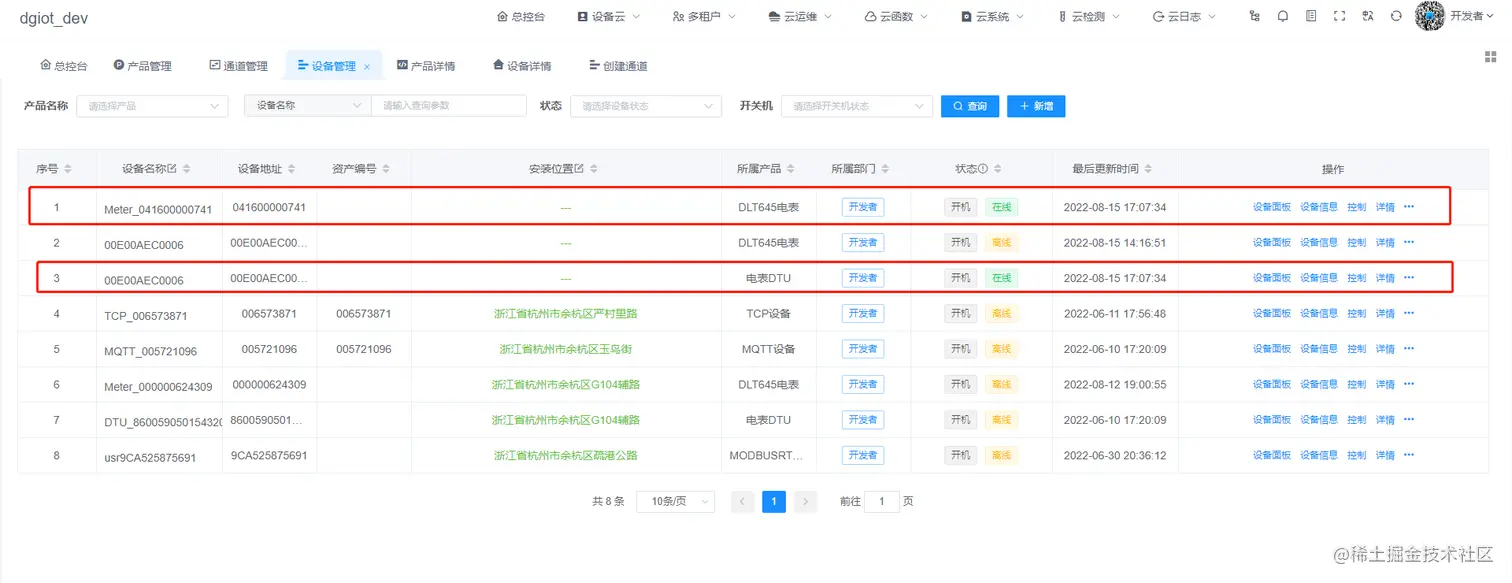Switch to the 通道管理 tab
This screenshot has width=1512, height=583.
(238, 66)
